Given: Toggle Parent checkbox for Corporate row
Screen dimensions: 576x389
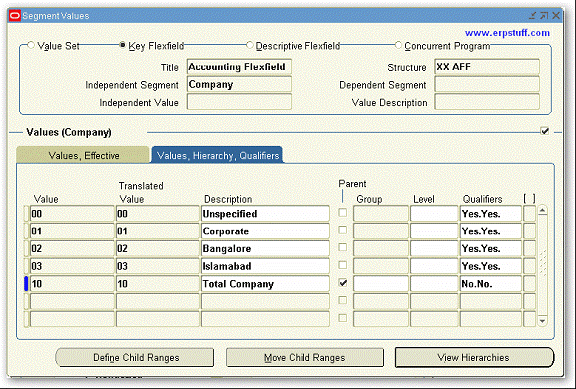Looking at the screenshot, I should tap(342, 230).
